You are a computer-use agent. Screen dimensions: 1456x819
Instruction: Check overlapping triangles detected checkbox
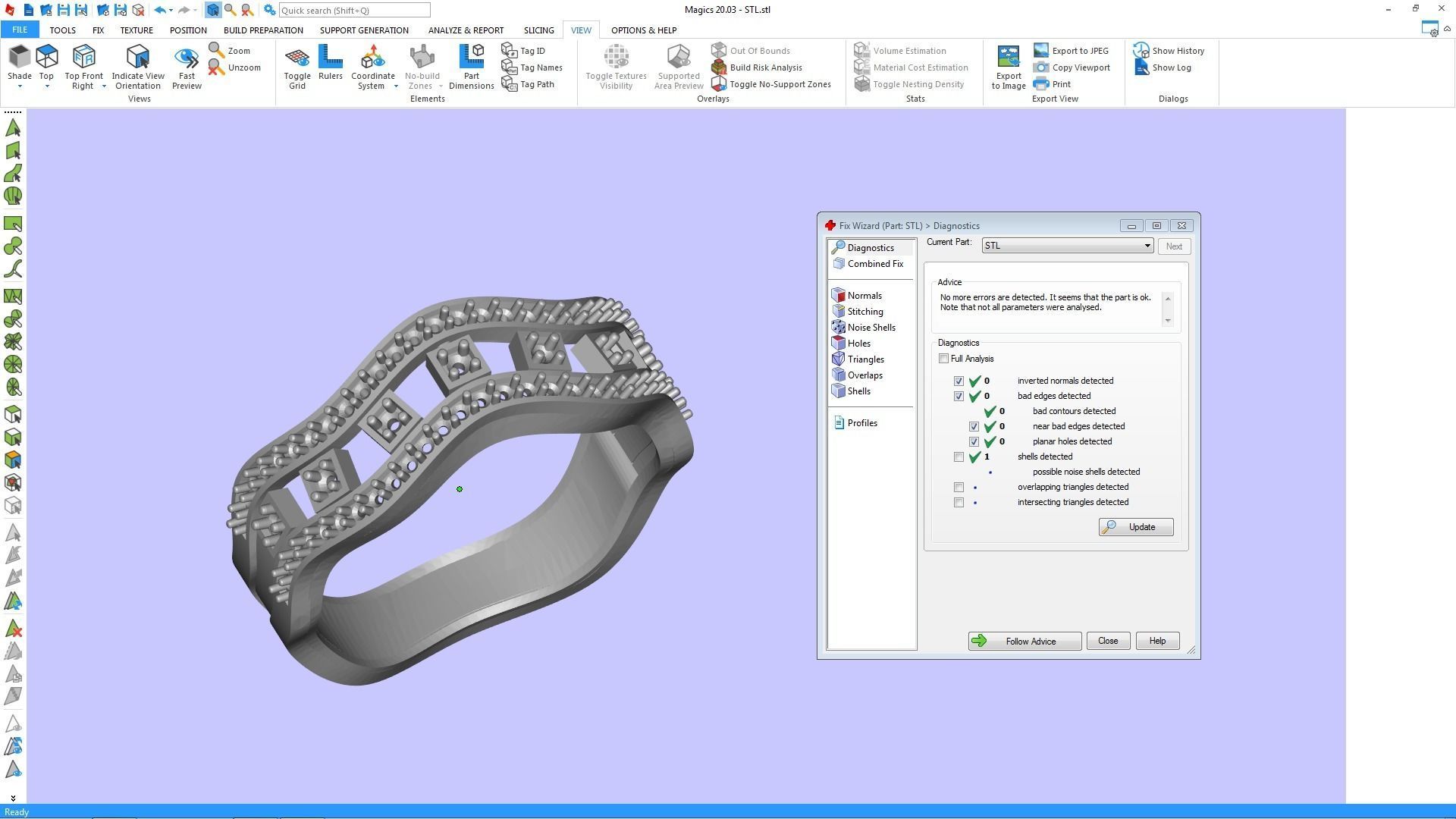point(959,488)
